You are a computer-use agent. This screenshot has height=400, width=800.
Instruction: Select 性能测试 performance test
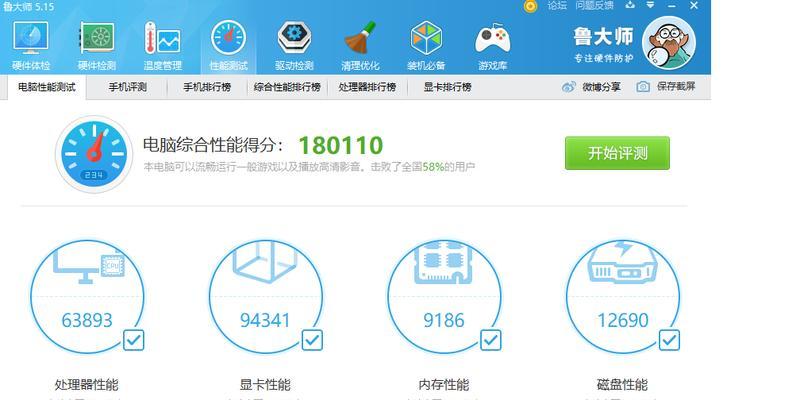point(229,46)
